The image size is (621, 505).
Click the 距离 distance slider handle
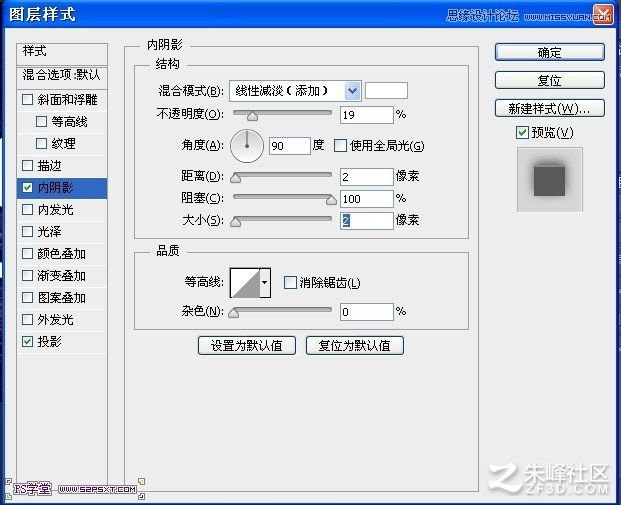point(236,177)
